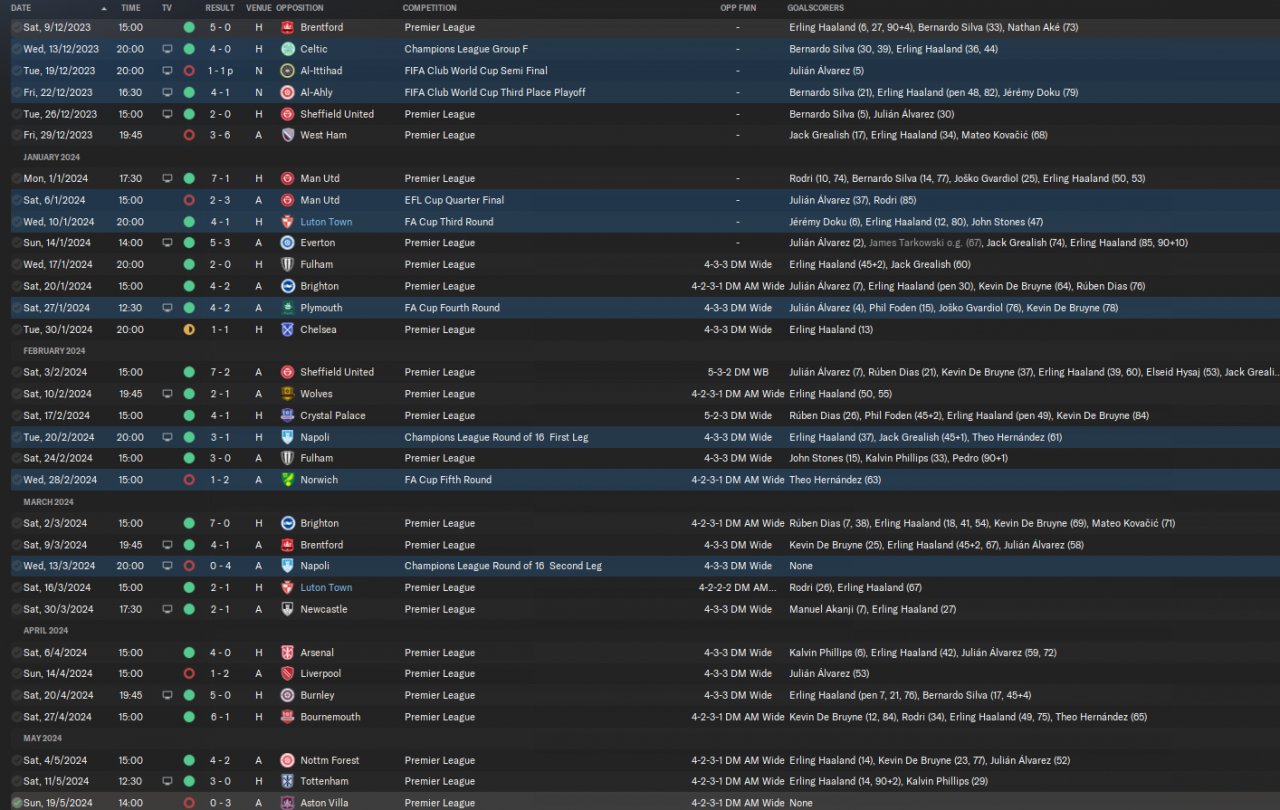Click the Al-Ahly club badge

pyautogui.click(x=287, y=92)
